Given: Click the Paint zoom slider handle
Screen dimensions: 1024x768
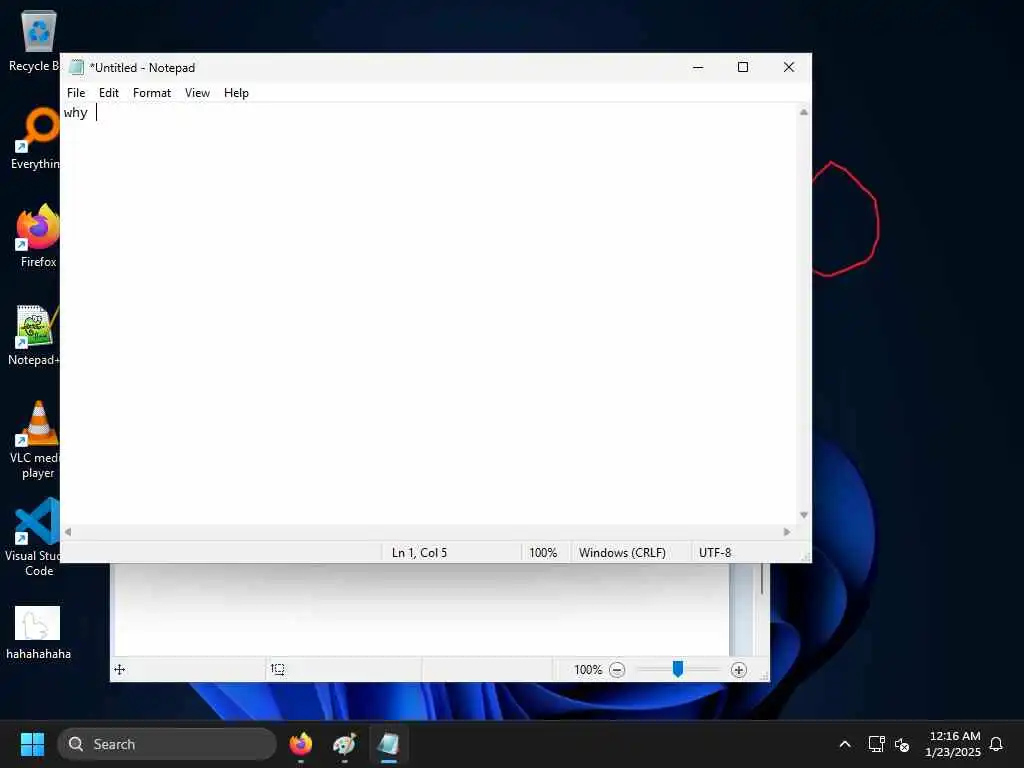Looking at the screenshot, I should [678, 669].
